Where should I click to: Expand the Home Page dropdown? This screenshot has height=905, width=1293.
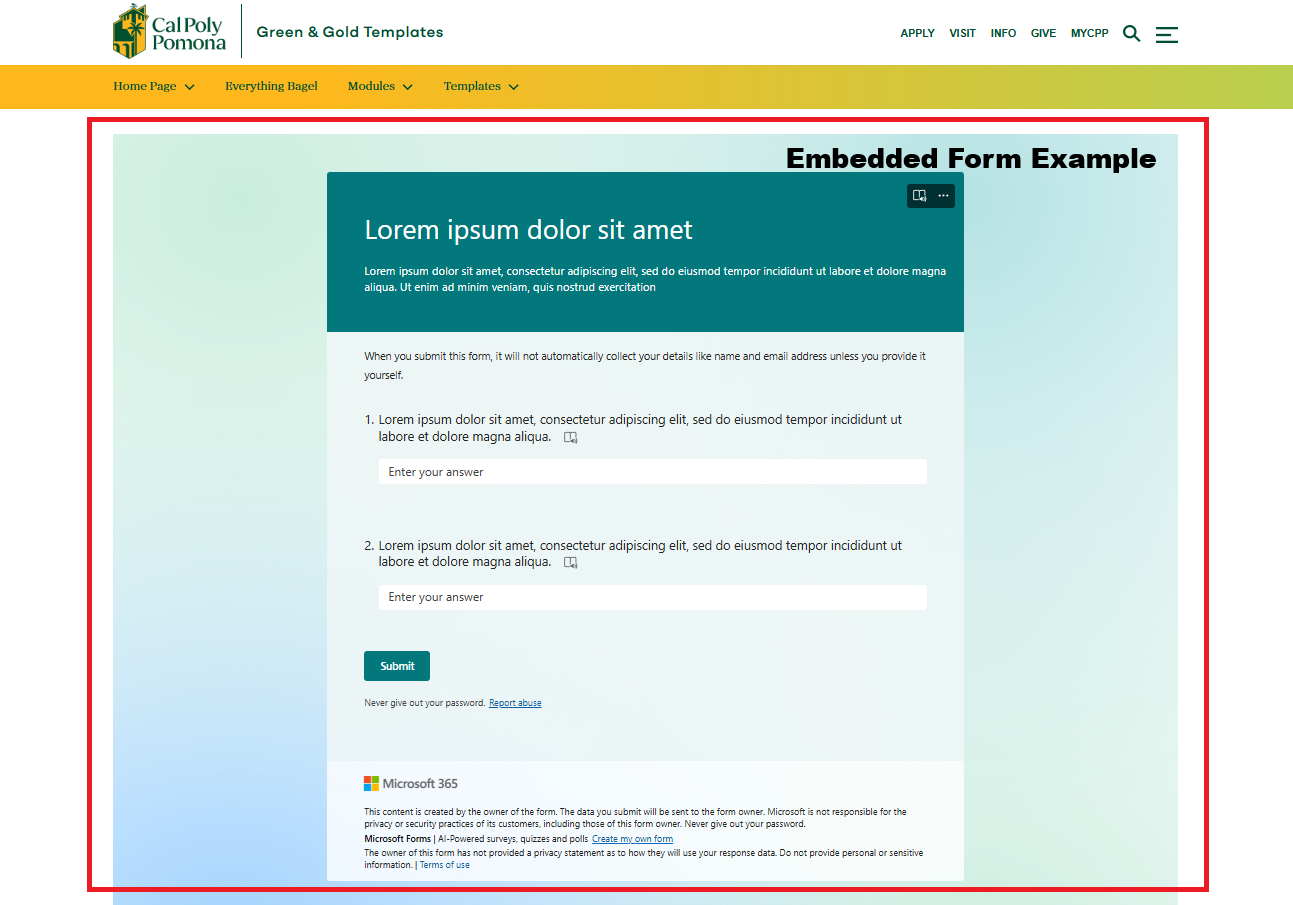(x=153, y=87)
